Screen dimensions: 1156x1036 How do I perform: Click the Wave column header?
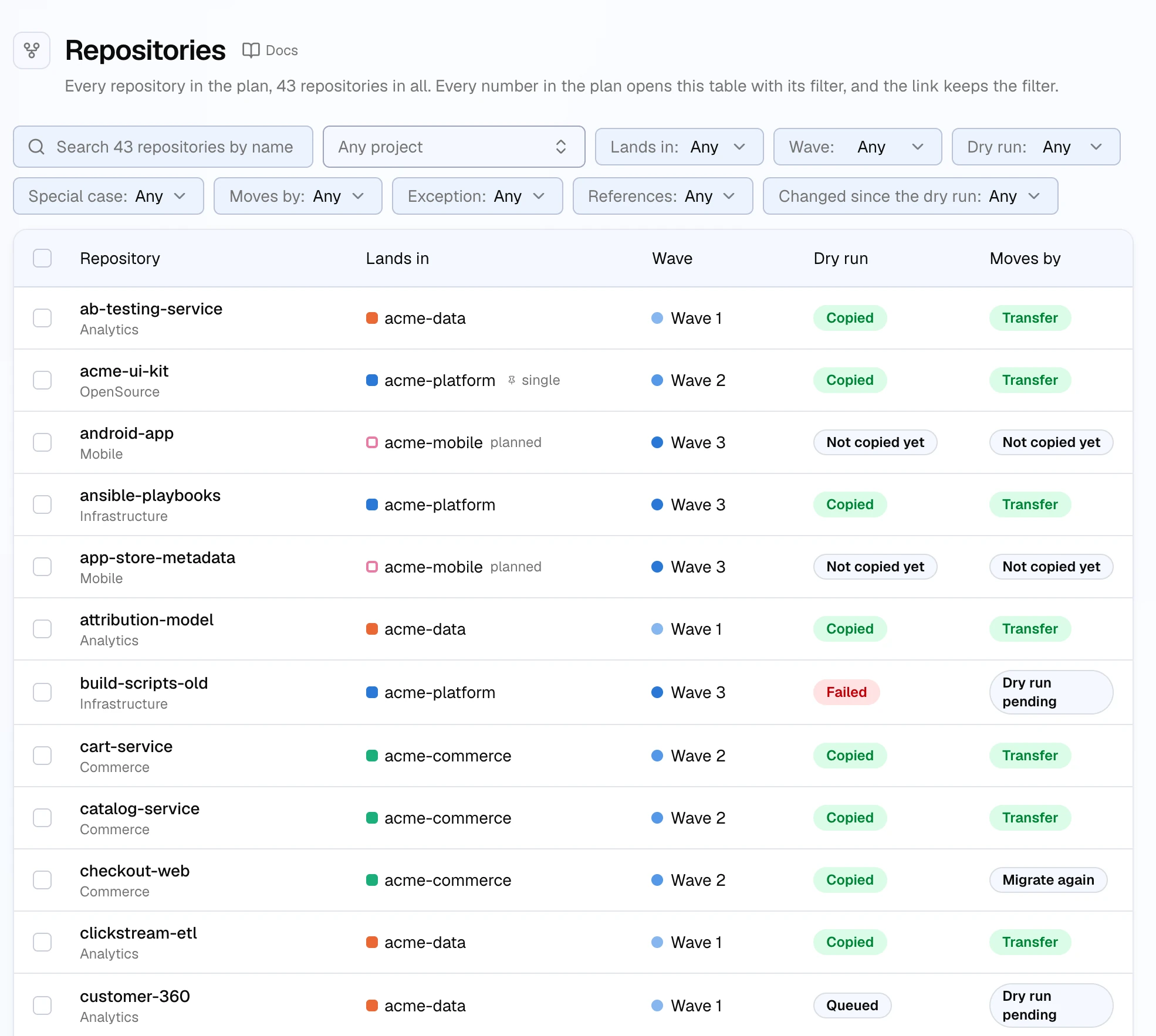[x=672, y=258]
